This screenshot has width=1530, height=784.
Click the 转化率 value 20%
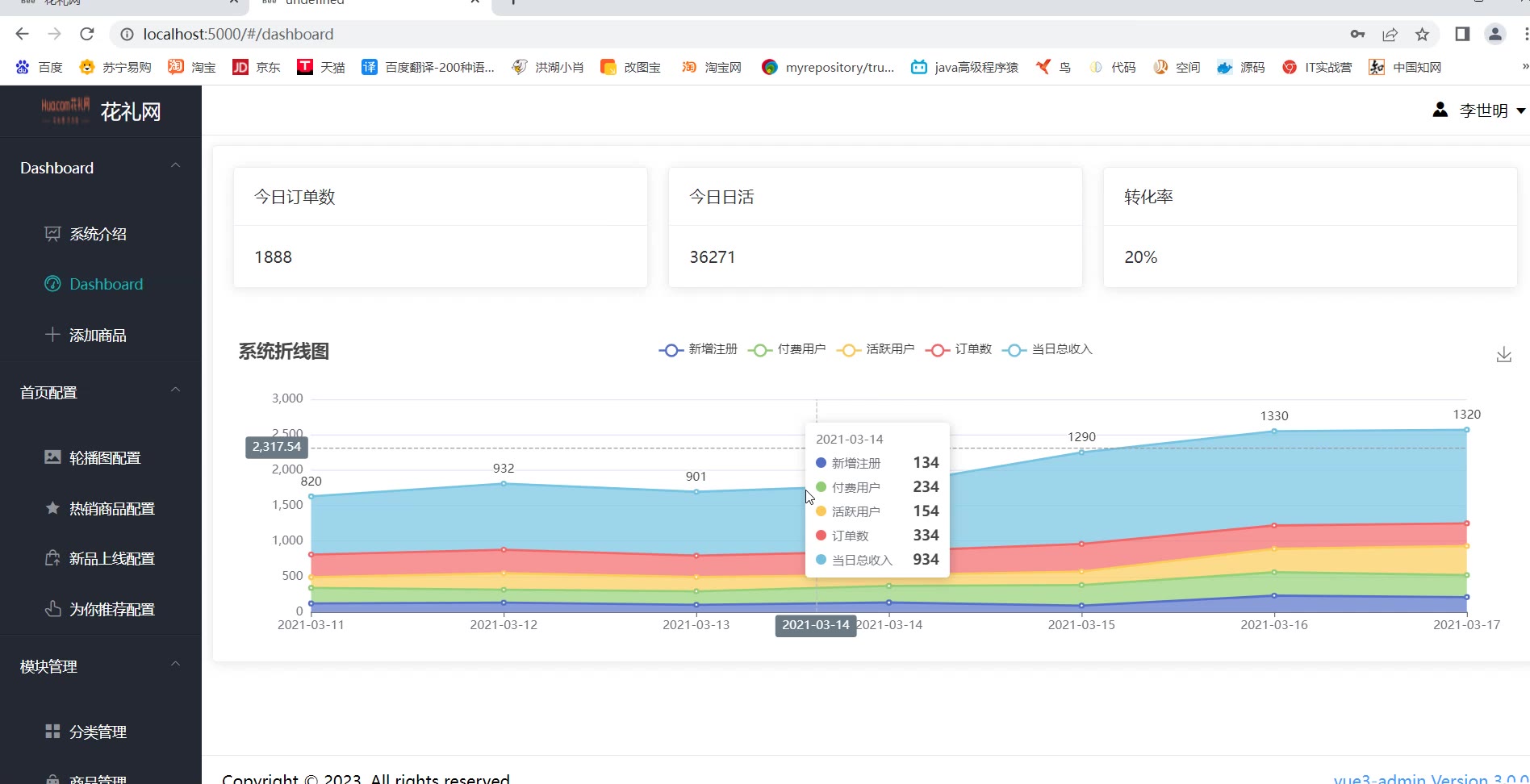[x=1141, y=257]
